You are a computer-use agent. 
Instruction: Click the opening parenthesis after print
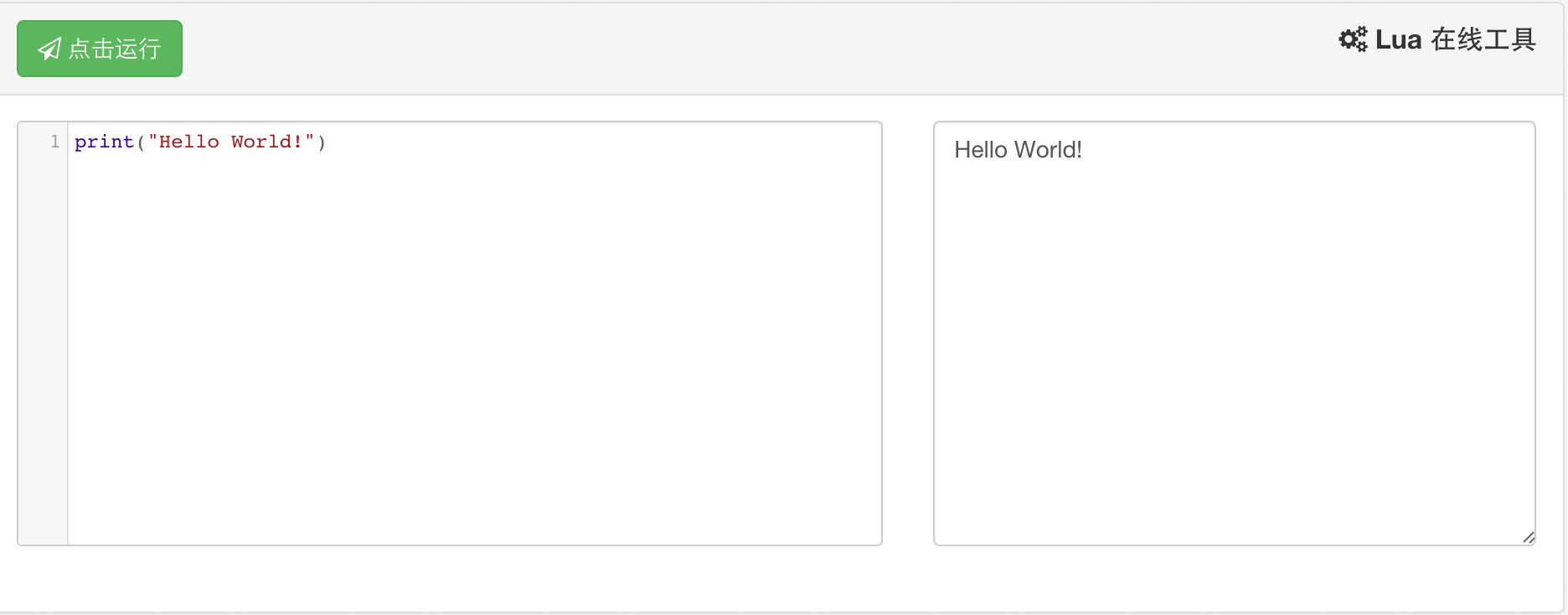click(x=141, y=142)
